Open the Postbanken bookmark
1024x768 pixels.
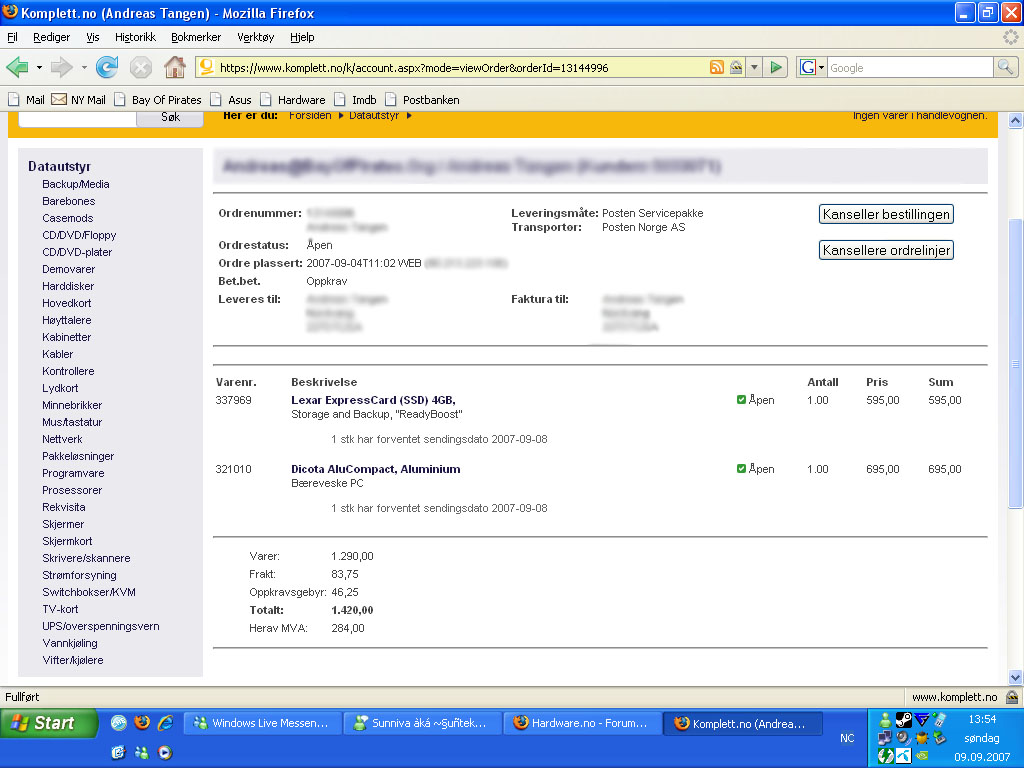423,100
